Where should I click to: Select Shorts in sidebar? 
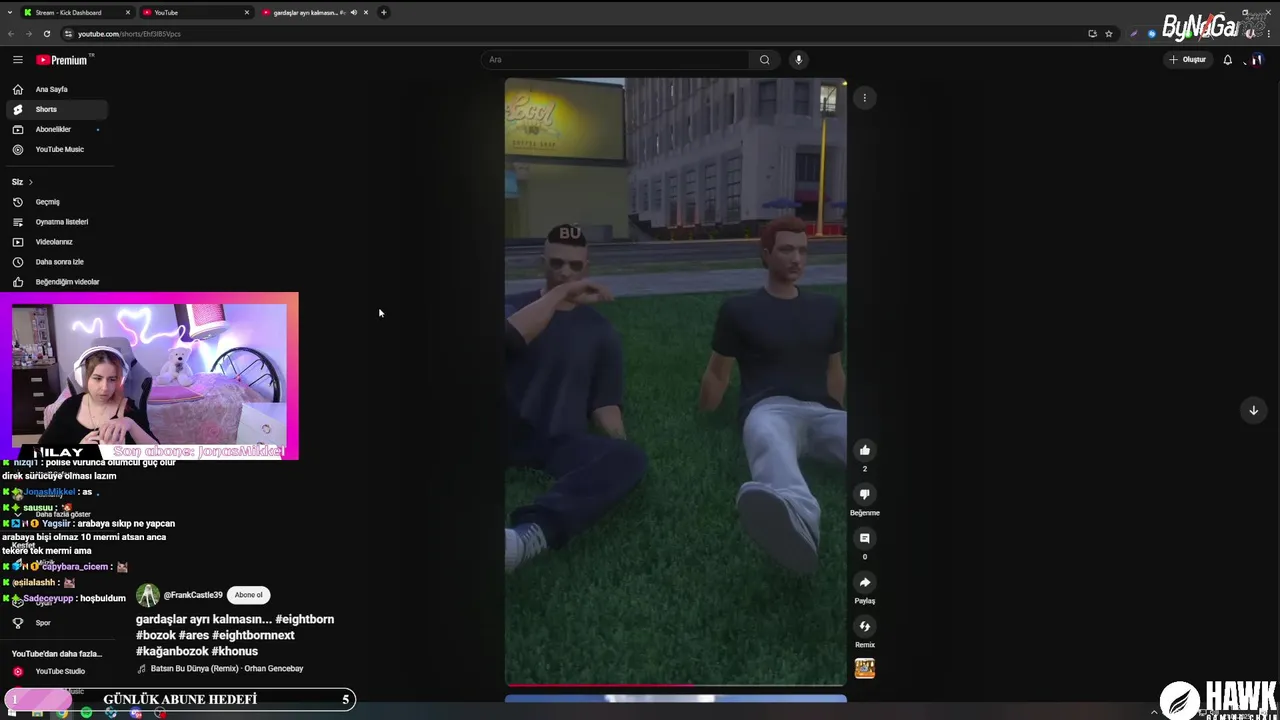[x=57, y=110]
